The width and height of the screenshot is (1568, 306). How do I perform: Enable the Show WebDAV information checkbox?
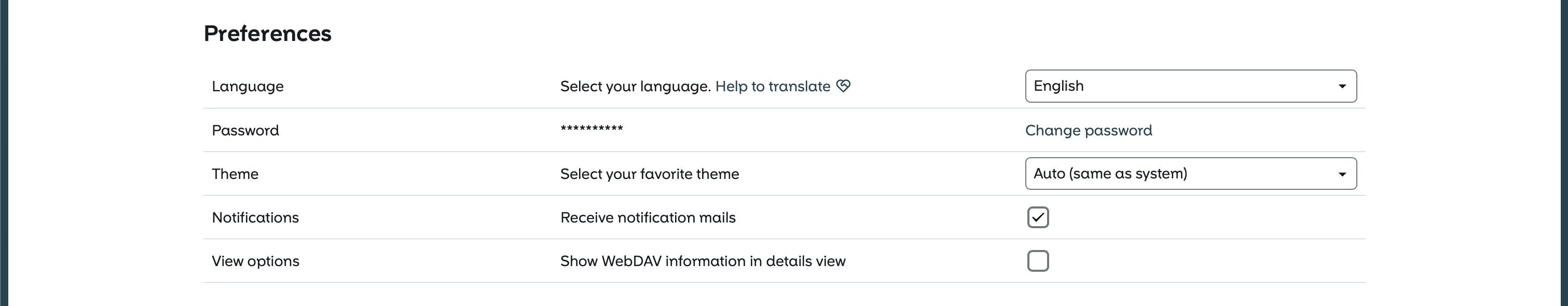coord(1038,261)
